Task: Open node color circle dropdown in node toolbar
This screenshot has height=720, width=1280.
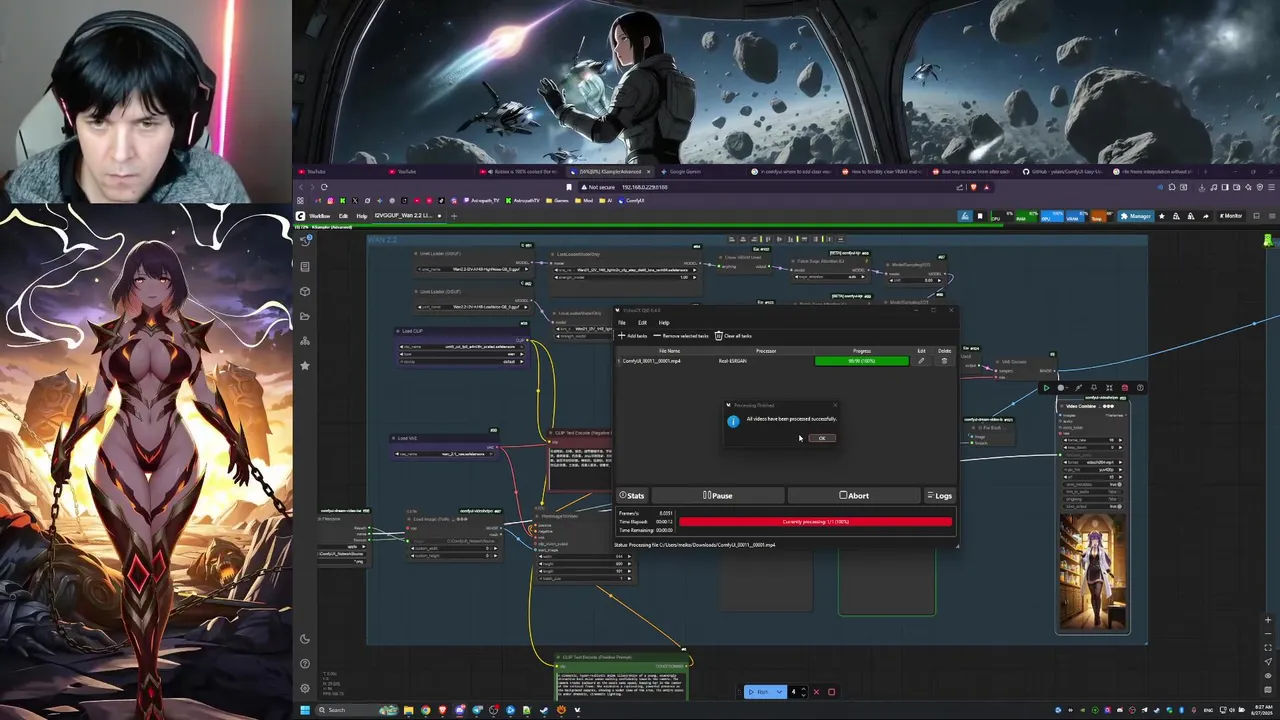Action: [1063, 388]
